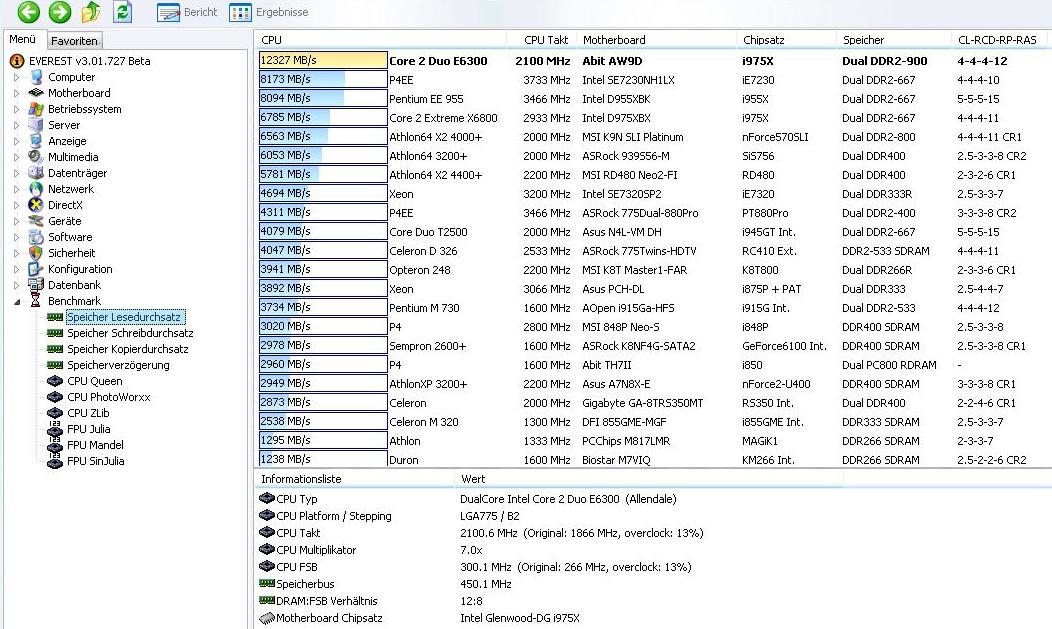The height and width of the screenshot is (629, 1052).
Task: Click the Netzwerk network icon
Action: (x=36, y=189)
